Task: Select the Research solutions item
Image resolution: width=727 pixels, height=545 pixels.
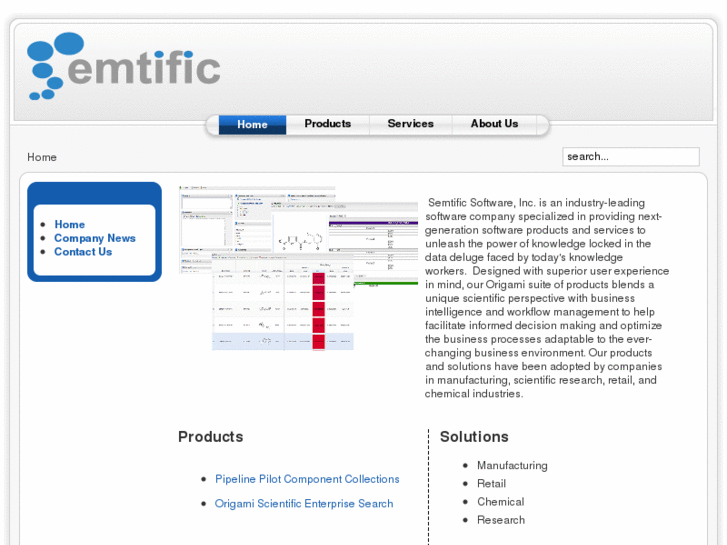Action: pos(501,520)
